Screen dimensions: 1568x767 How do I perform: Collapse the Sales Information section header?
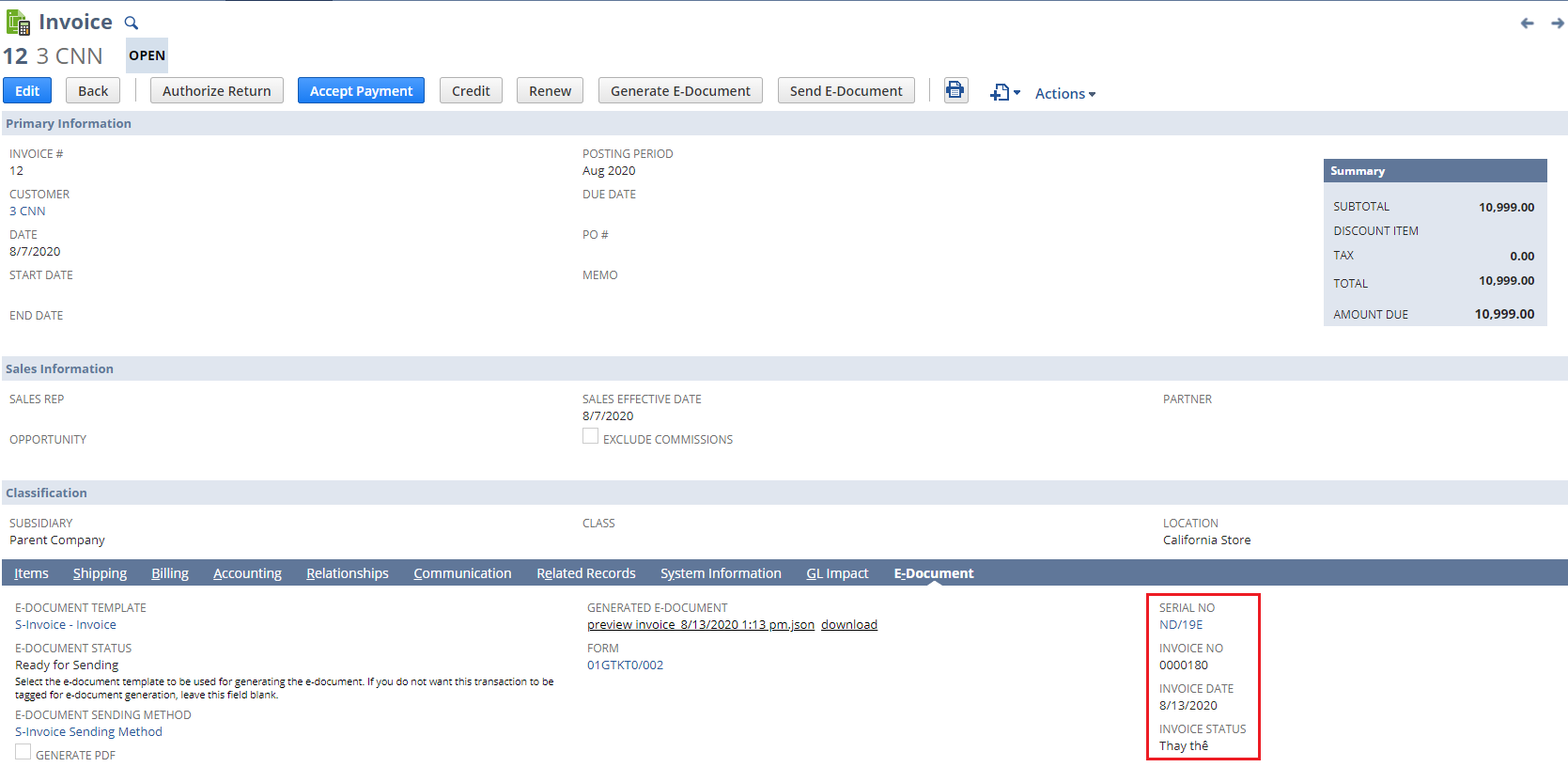coord(59,368)
